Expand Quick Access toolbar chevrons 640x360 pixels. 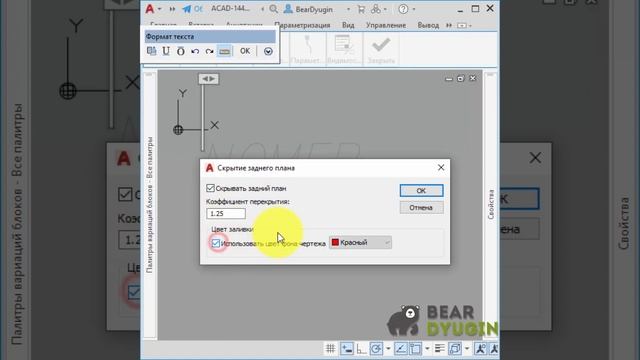172,9
